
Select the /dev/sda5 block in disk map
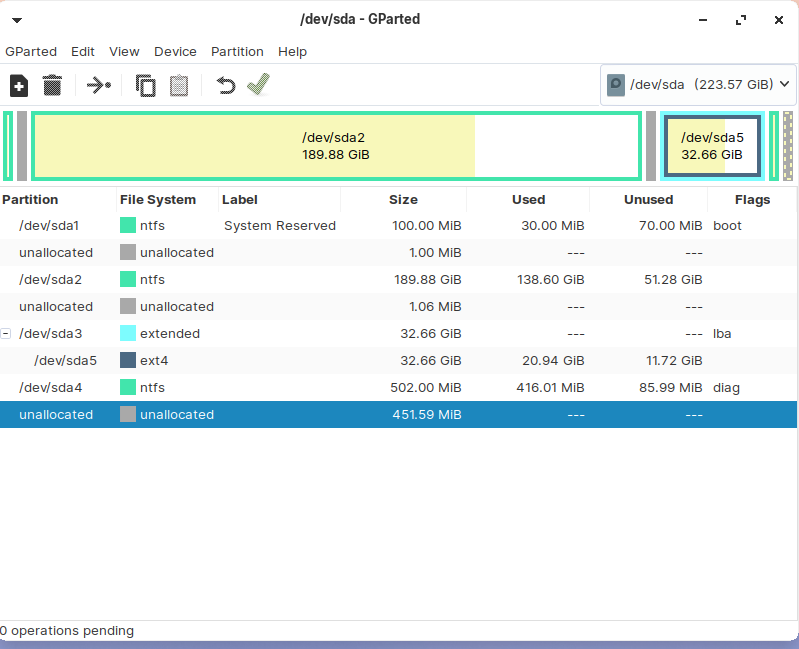[x=712, y=146]
